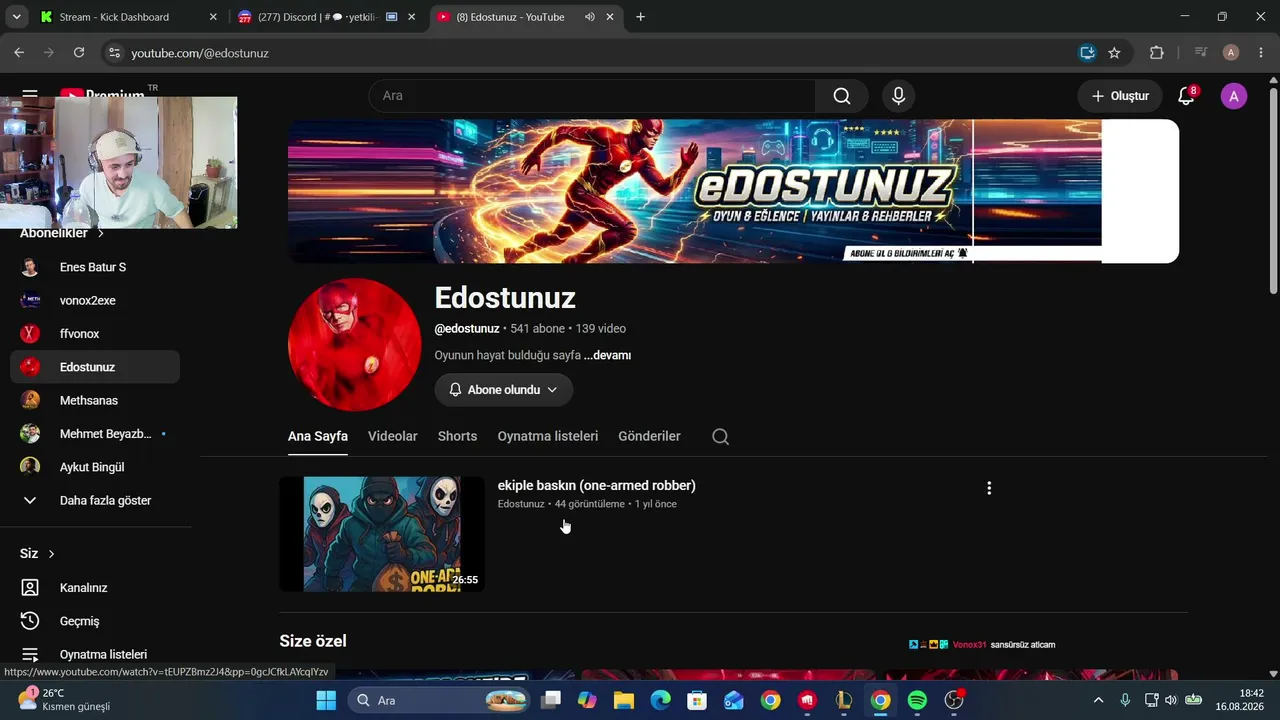Open the Edostunuz channel profile picture
Image resolution: width=1280 pixels, height=720 pixels.
click(x=355, y=344)
